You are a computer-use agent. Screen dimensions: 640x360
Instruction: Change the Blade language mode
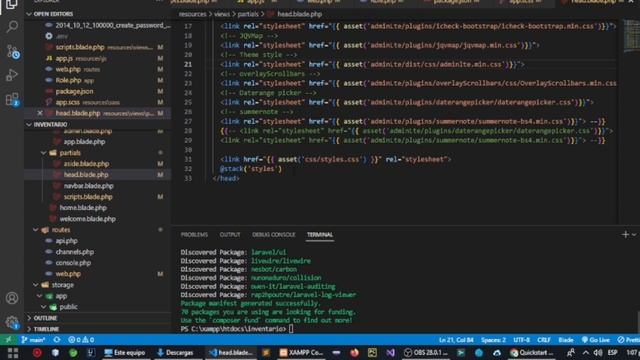click(566, 340)
